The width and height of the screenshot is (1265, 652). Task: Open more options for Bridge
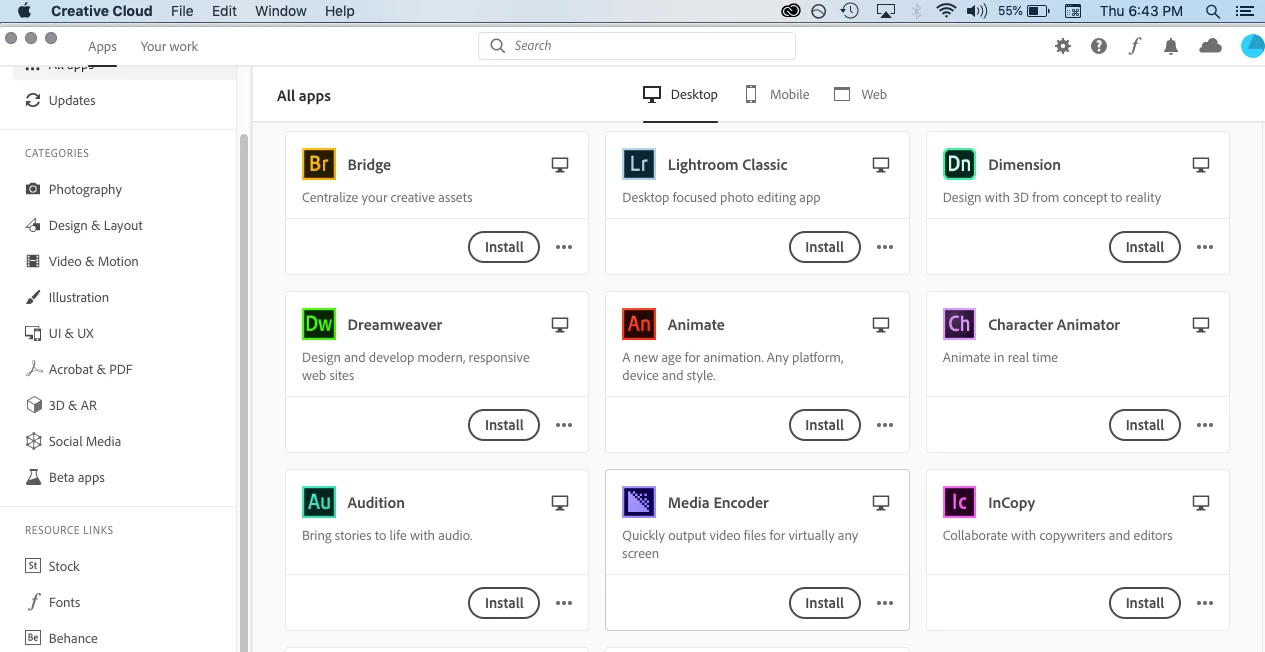click(x=564, y=247)
